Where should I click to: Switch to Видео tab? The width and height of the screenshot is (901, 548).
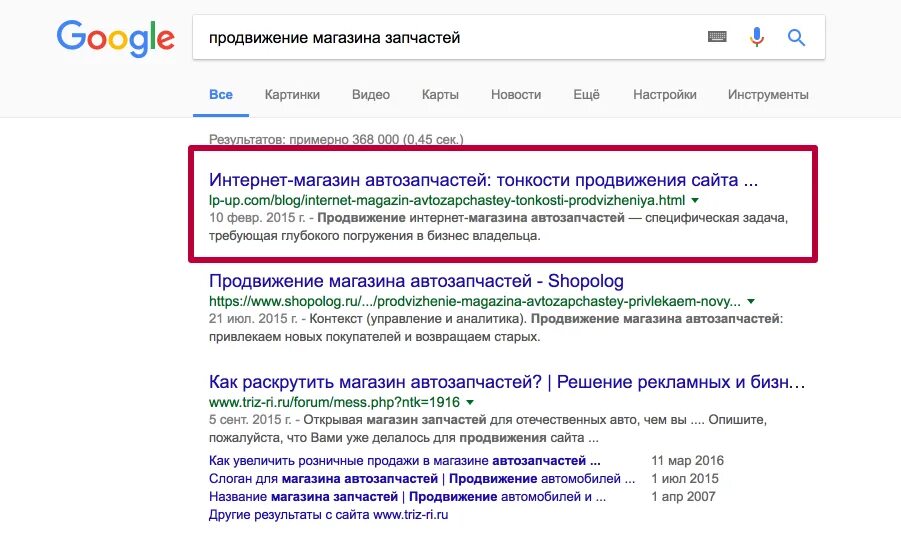(x=371, y=95)
